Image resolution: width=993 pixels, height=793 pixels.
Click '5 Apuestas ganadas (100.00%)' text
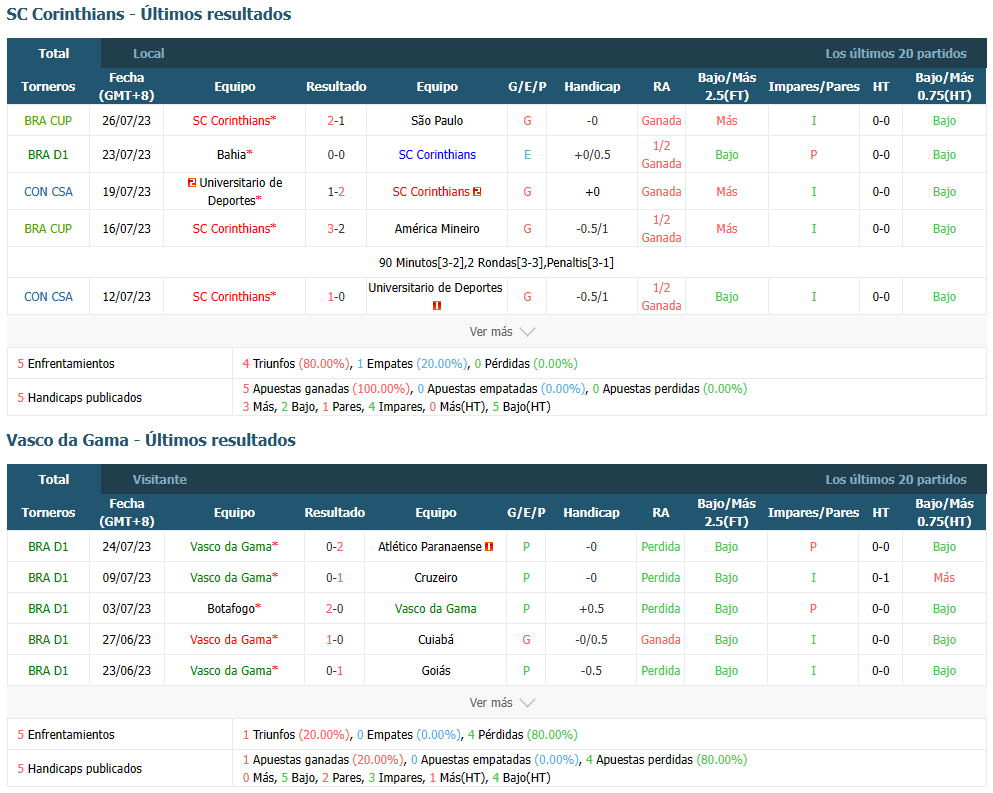click(x=326, y=388)
